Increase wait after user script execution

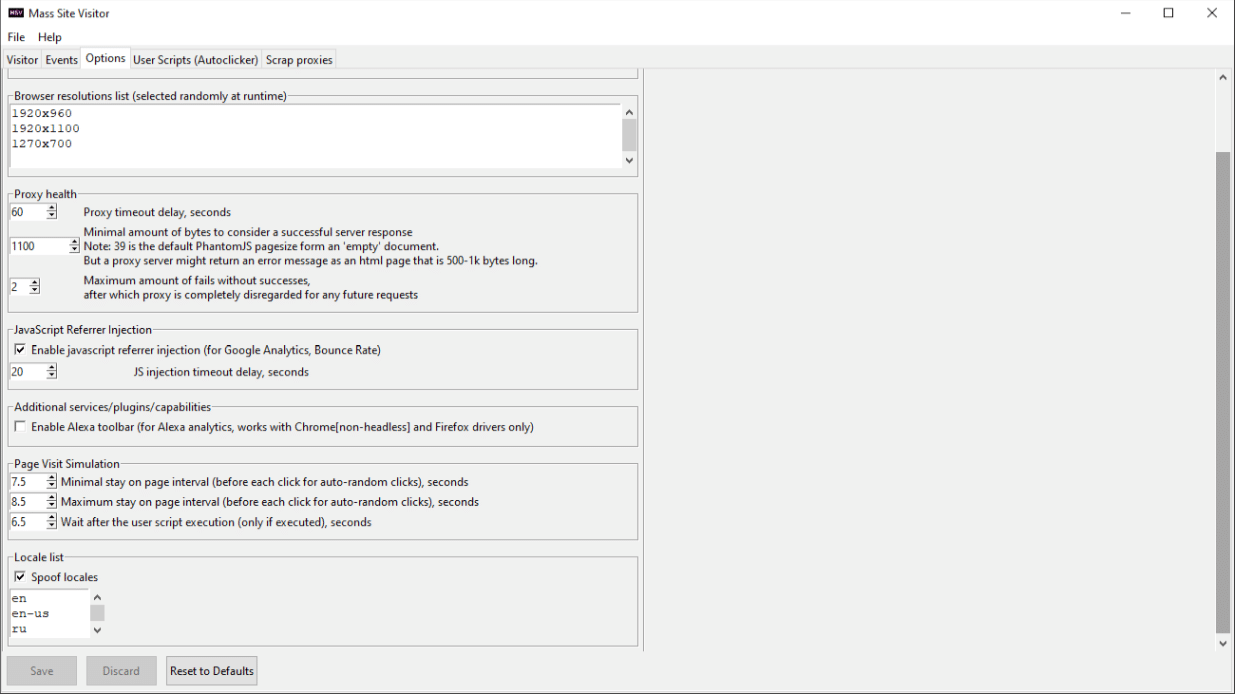tap(52, 518)
